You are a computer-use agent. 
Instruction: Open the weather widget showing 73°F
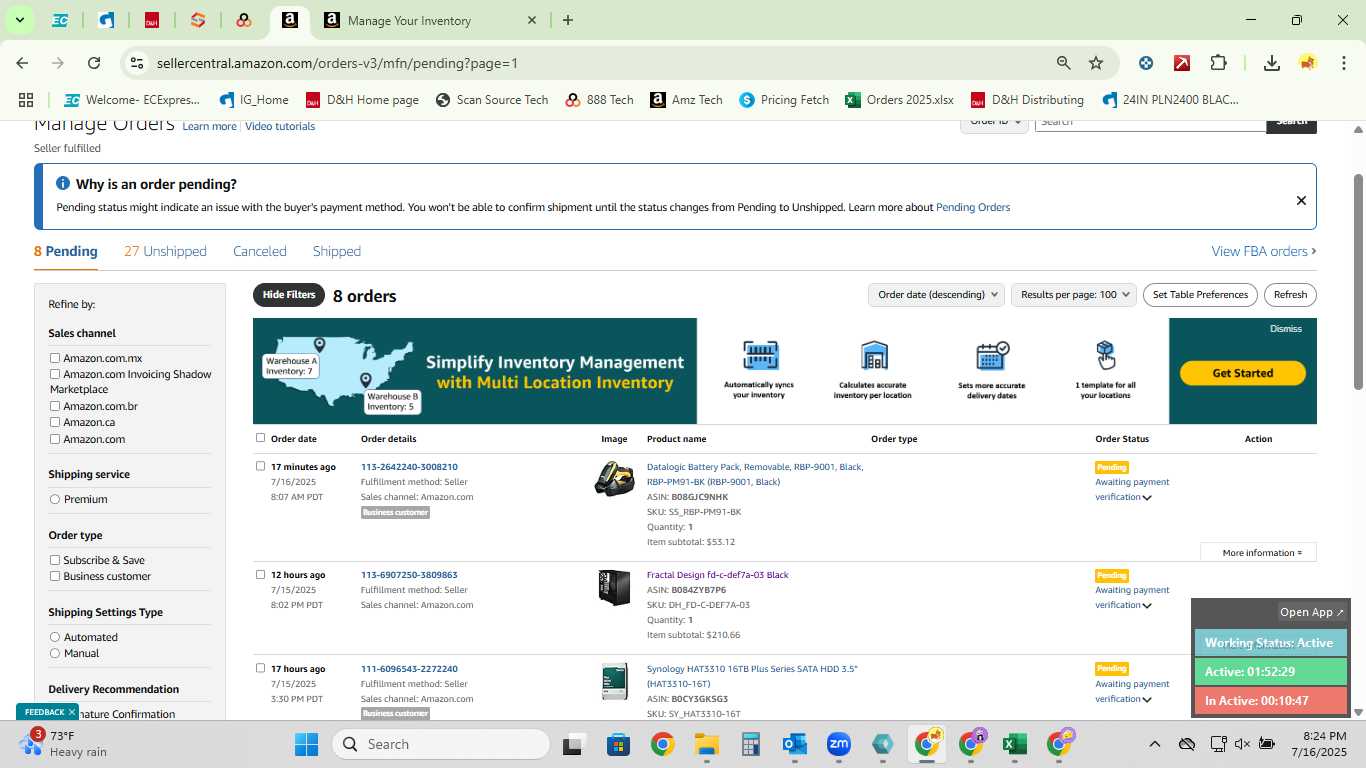coord(65,744)
